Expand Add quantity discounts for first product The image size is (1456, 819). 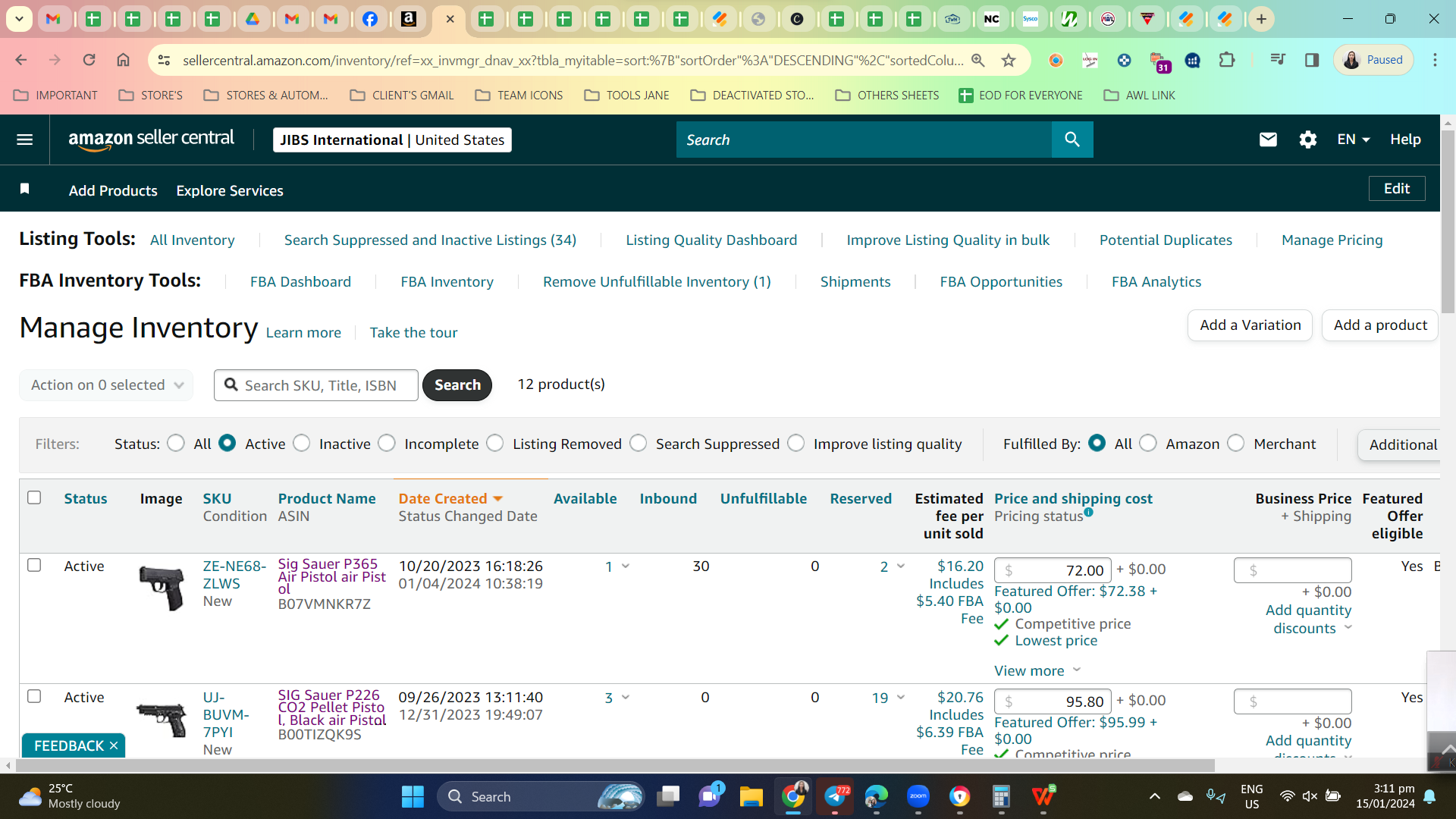[x=1308, y=619]
